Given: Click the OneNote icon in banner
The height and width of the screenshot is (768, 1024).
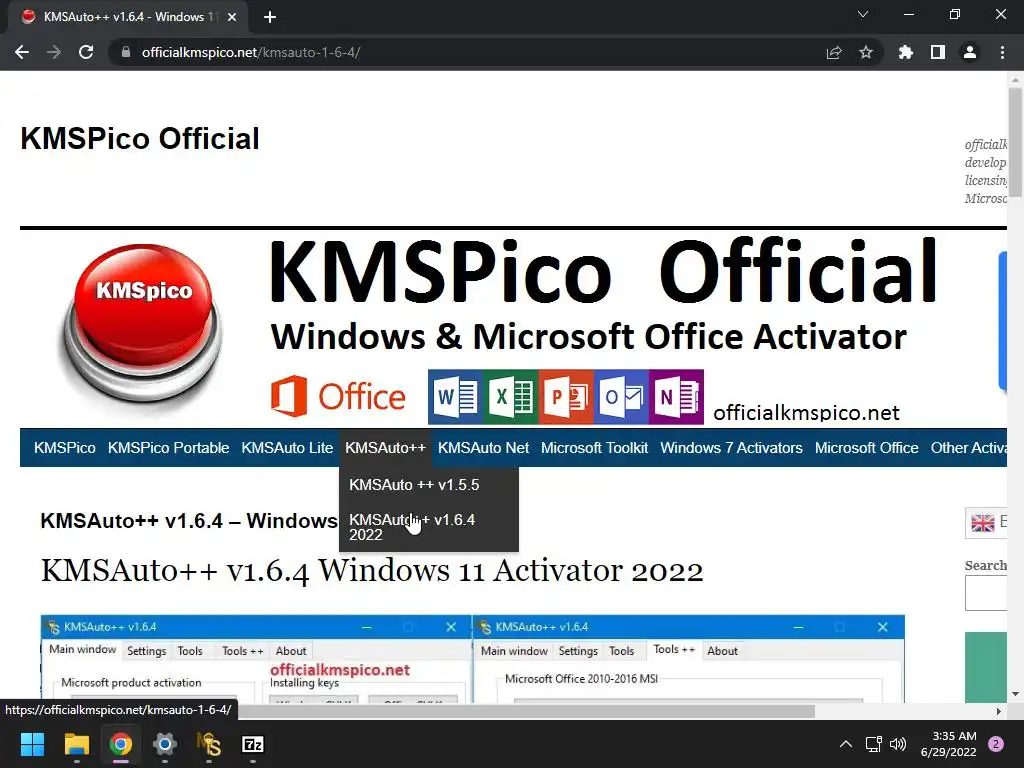Looking at the screenshot, I should [677, 397].
